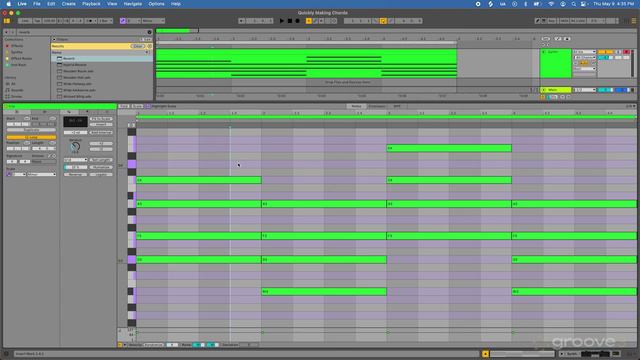This screenshot has height=360, width=640.
Task: Arm the Synth track for recording
Action: [627, 52]
